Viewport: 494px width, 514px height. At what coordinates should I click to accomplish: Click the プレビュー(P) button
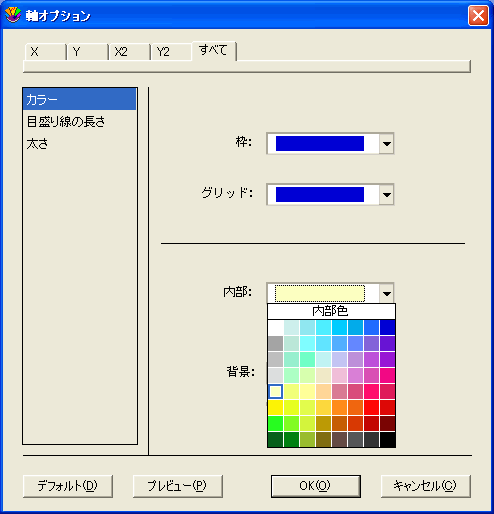pyautogui.click(x=178, y=486)
